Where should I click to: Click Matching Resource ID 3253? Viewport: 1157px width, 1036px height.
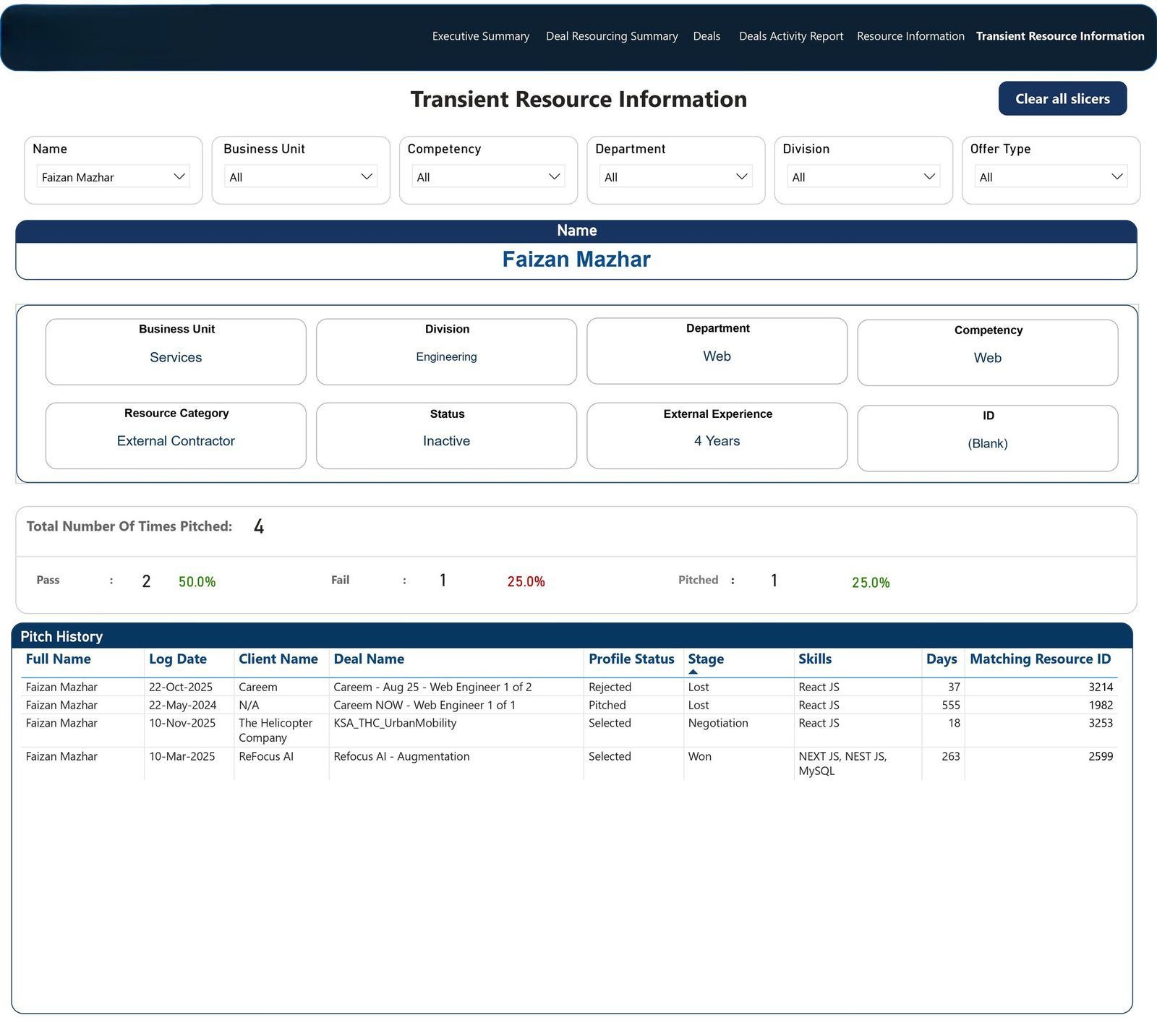1101,723
